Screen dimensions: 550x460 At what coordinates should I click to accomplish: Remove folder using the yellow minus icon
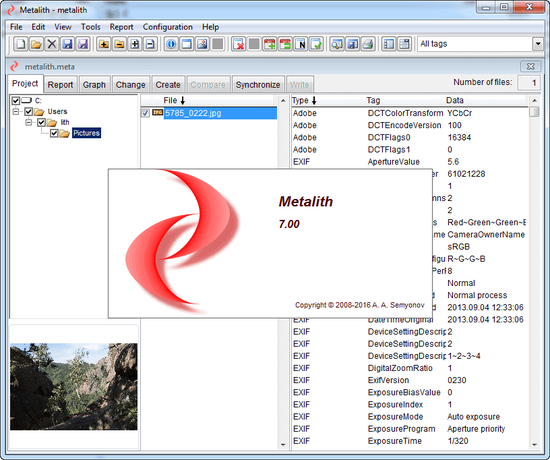pos(119,44)
